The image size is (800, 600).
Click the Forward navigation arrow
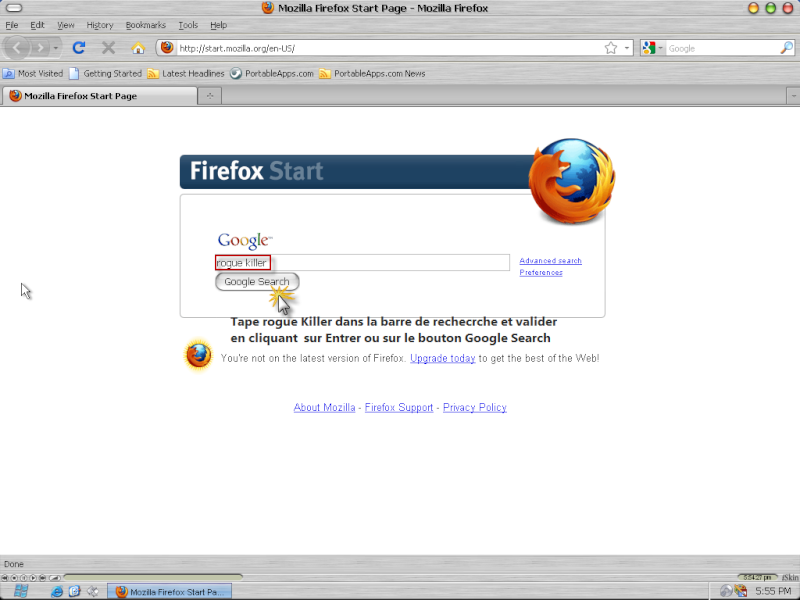(40, 48)
